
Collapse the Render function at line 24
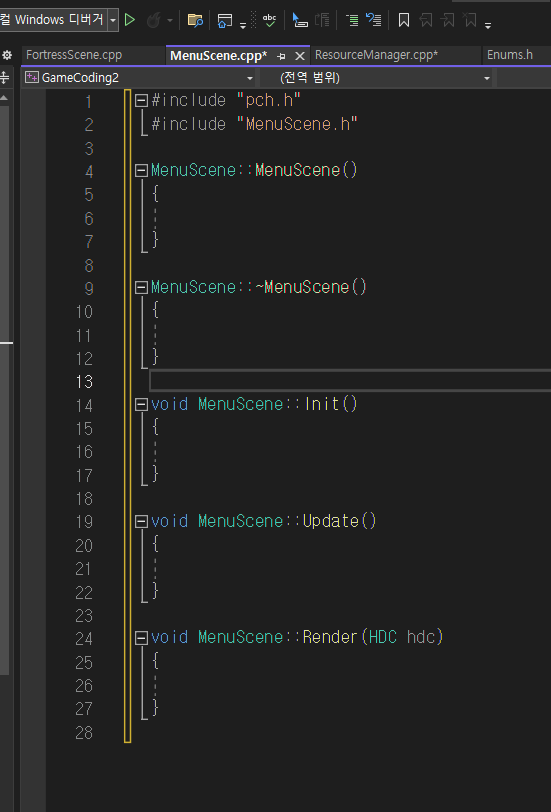click(x=141, y=639)
